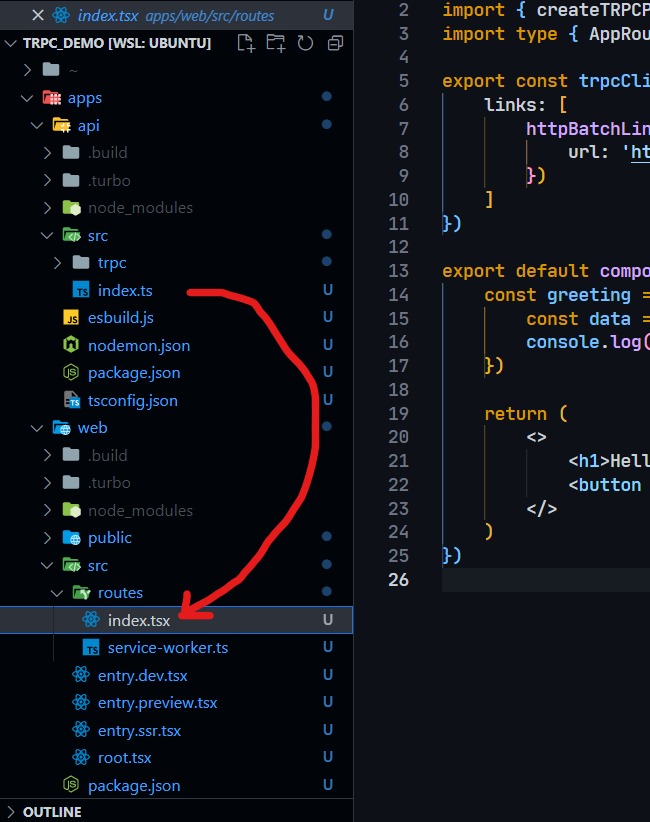The image size is (650, 822).
Task: Click the React icon beside root.tsx
Action: tap(81, 757)
